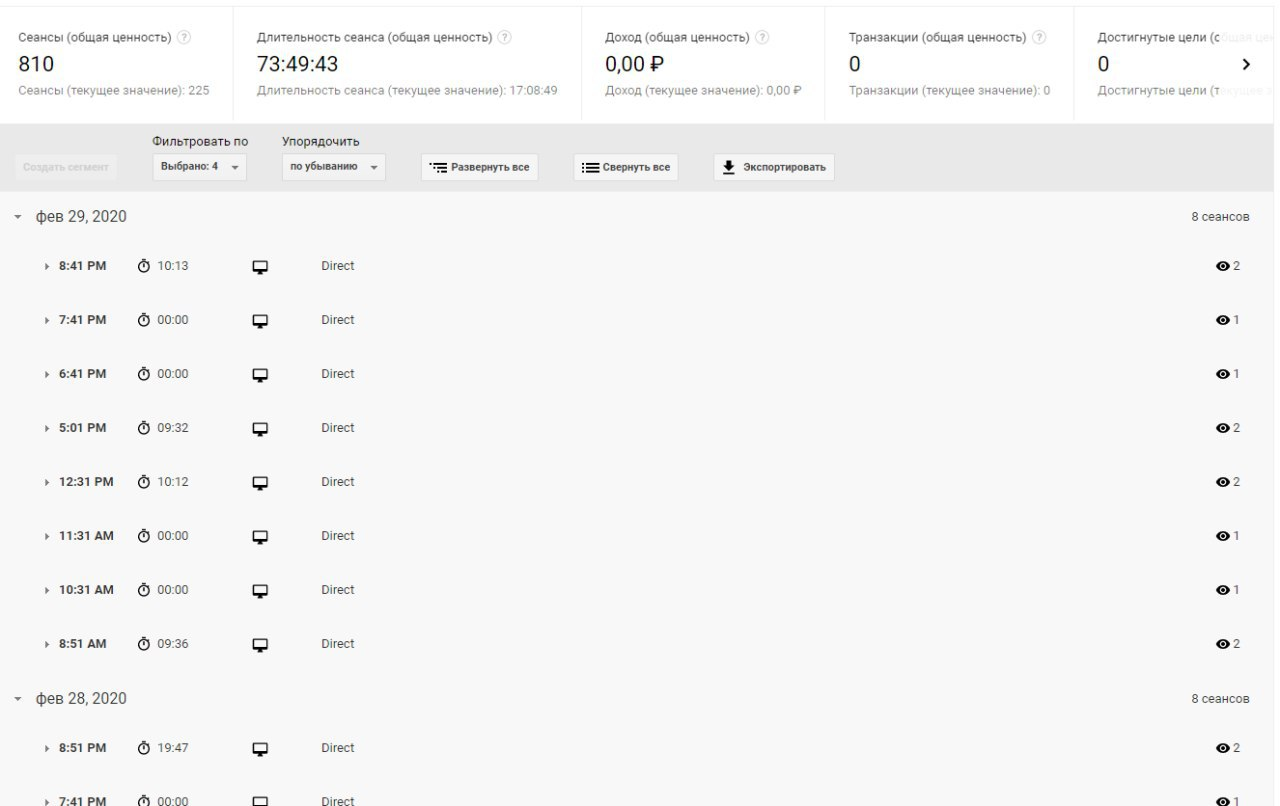The image size is (1280, 806).
Task: Open the Упорядочить sort dropdown
Action: [x=333, y=167]
